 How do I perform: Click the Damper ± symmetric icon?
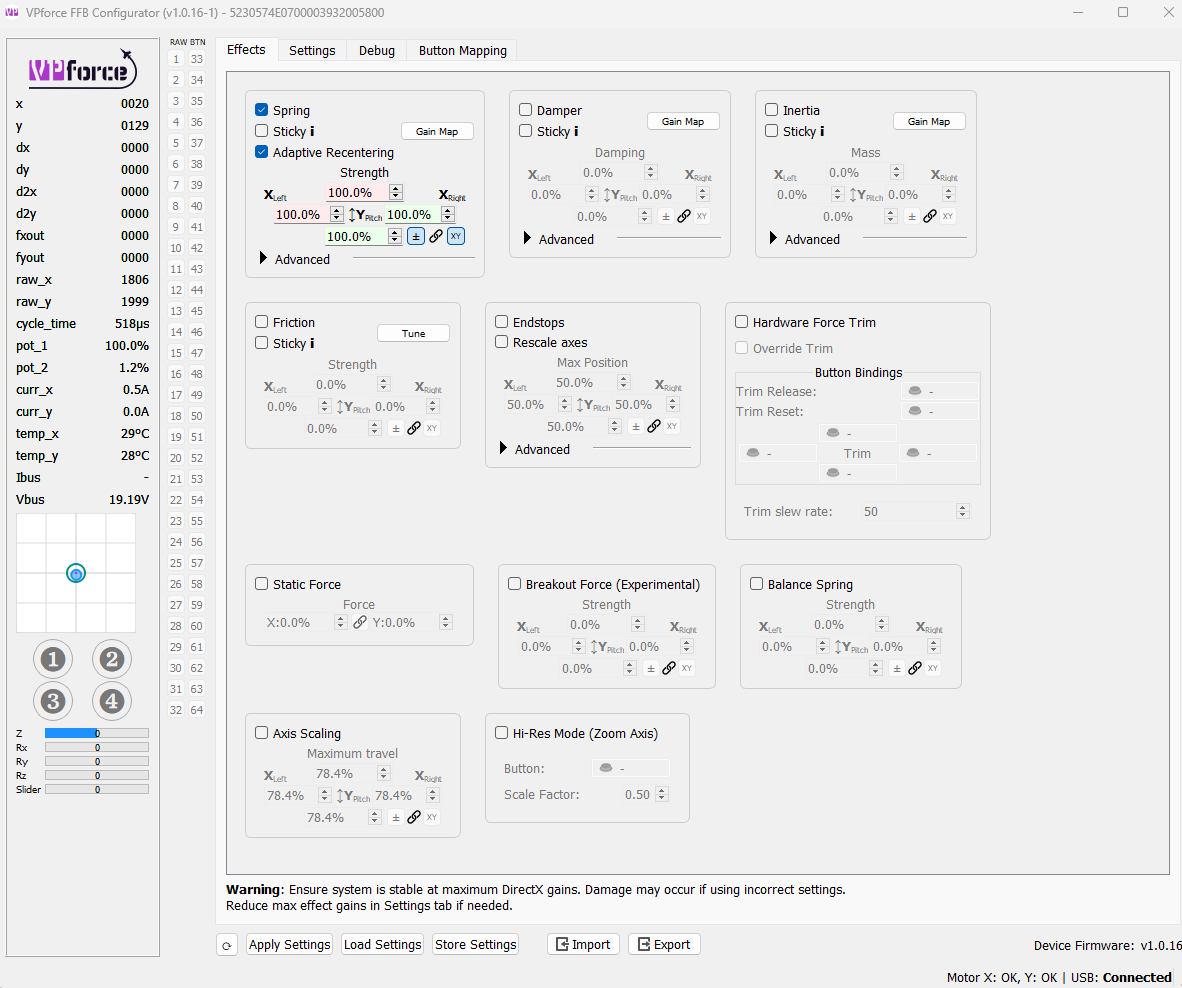point(666,216)
